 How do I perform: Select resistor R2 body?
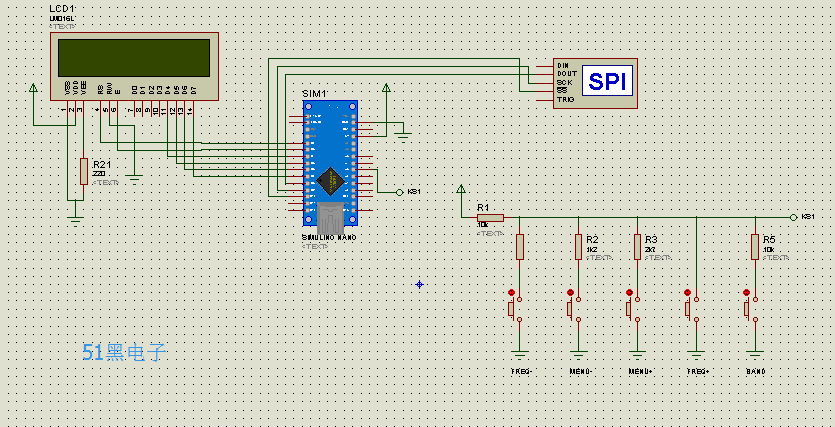pyautogui.click(x=578, y=247)
